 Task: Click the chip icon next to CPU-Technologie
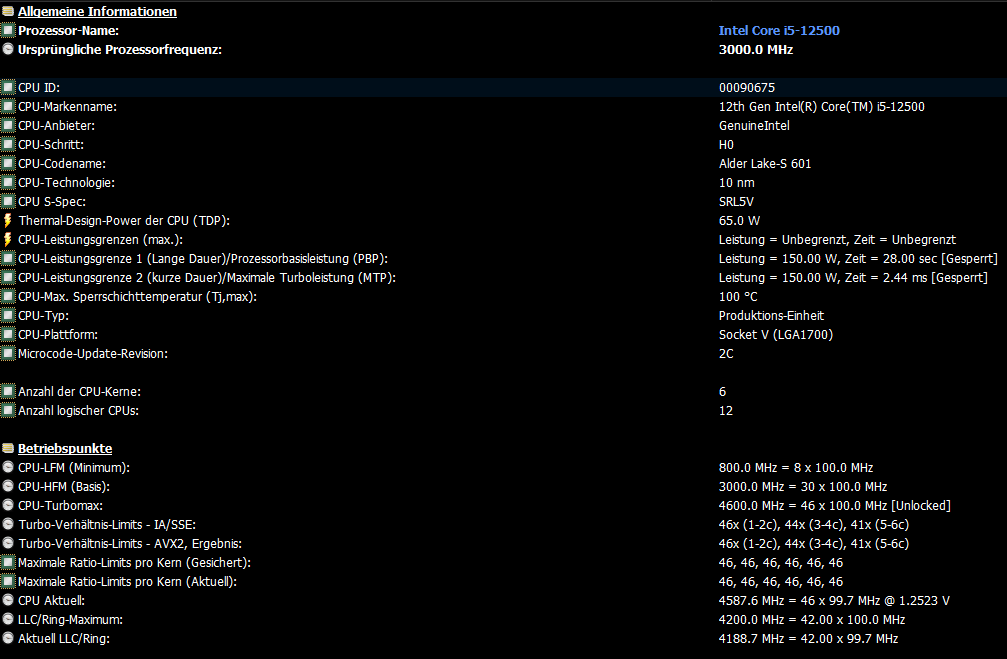pos(8,182)
